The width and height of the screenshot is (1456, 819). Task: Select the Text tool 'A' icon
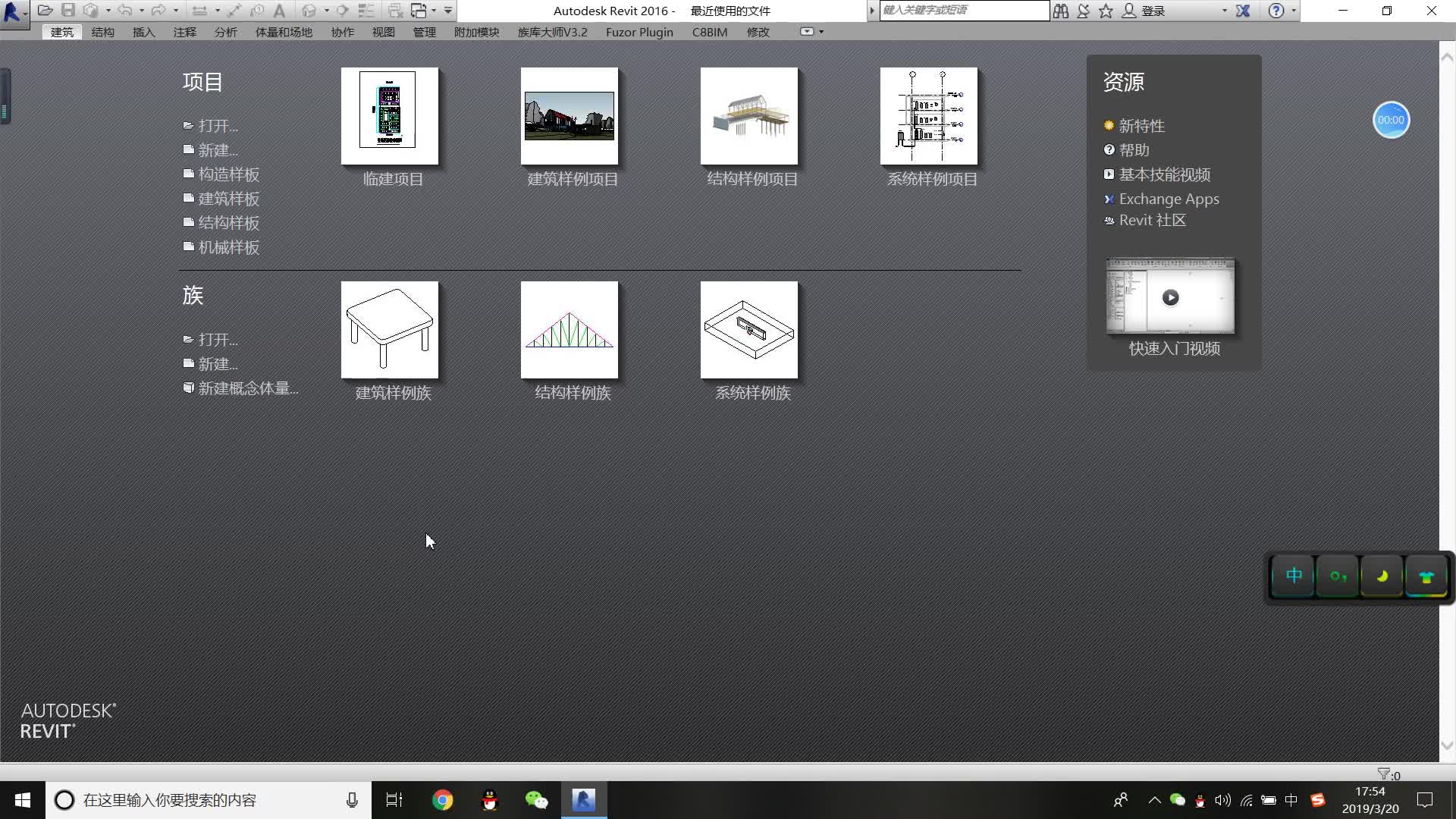279,11
